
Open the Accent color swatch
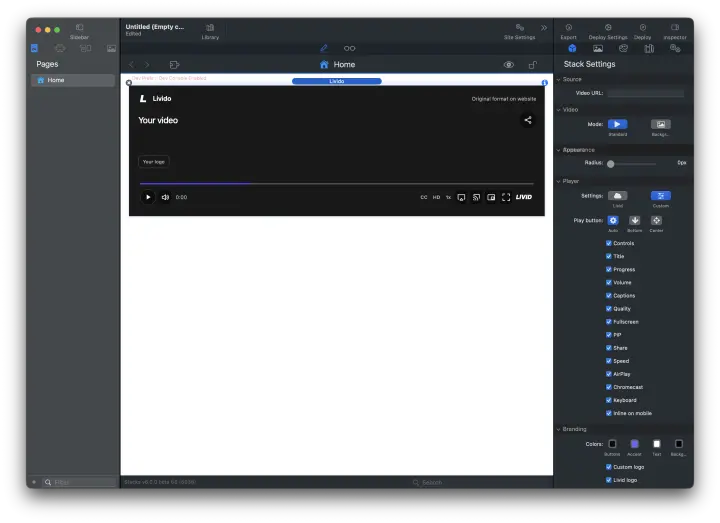(634, 444)
